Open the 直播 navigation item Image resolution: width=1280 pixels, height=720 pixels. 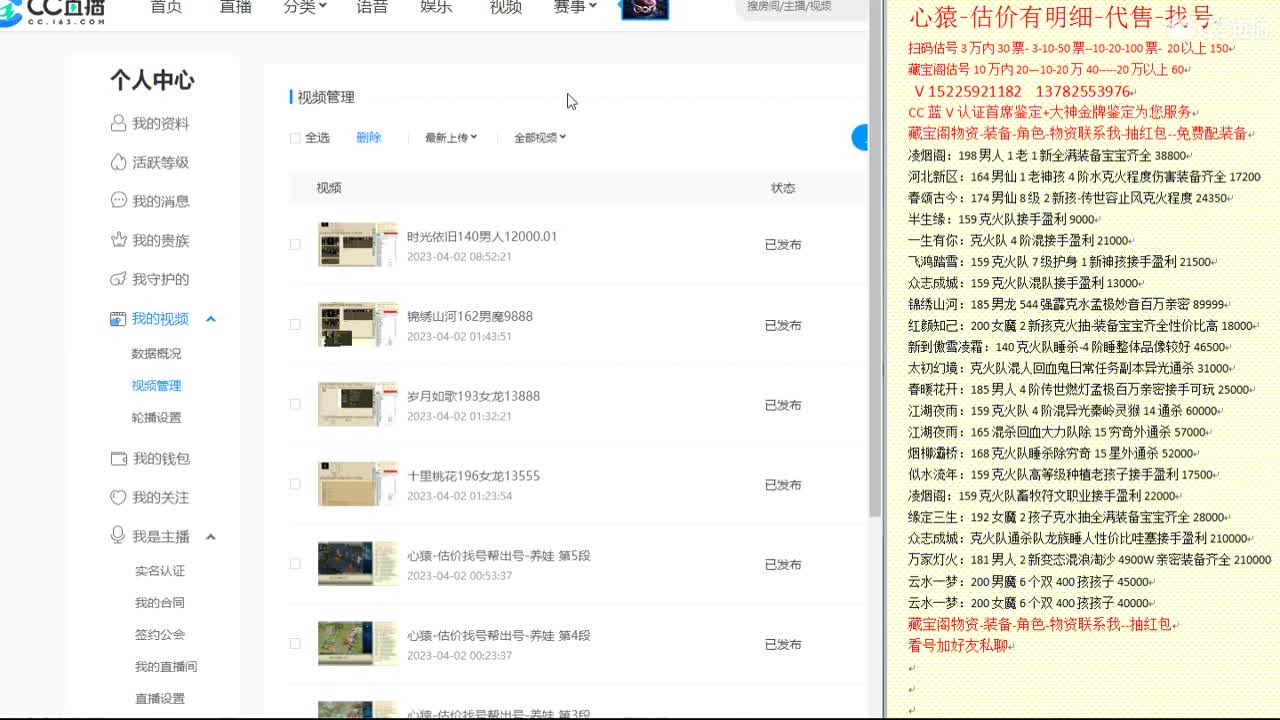pyautogui.click(x=235, y=7)
